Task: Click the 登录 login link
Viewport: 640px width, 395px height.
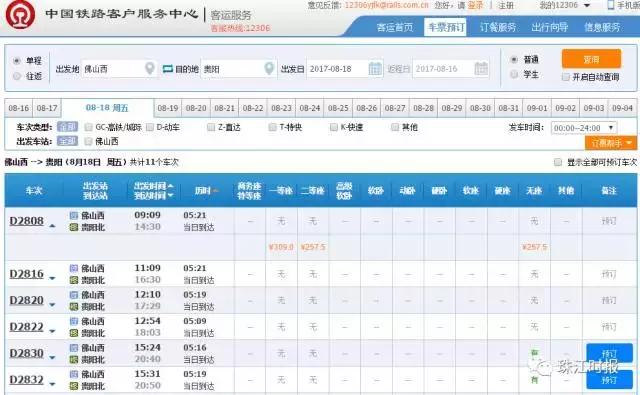Action: 475,5
